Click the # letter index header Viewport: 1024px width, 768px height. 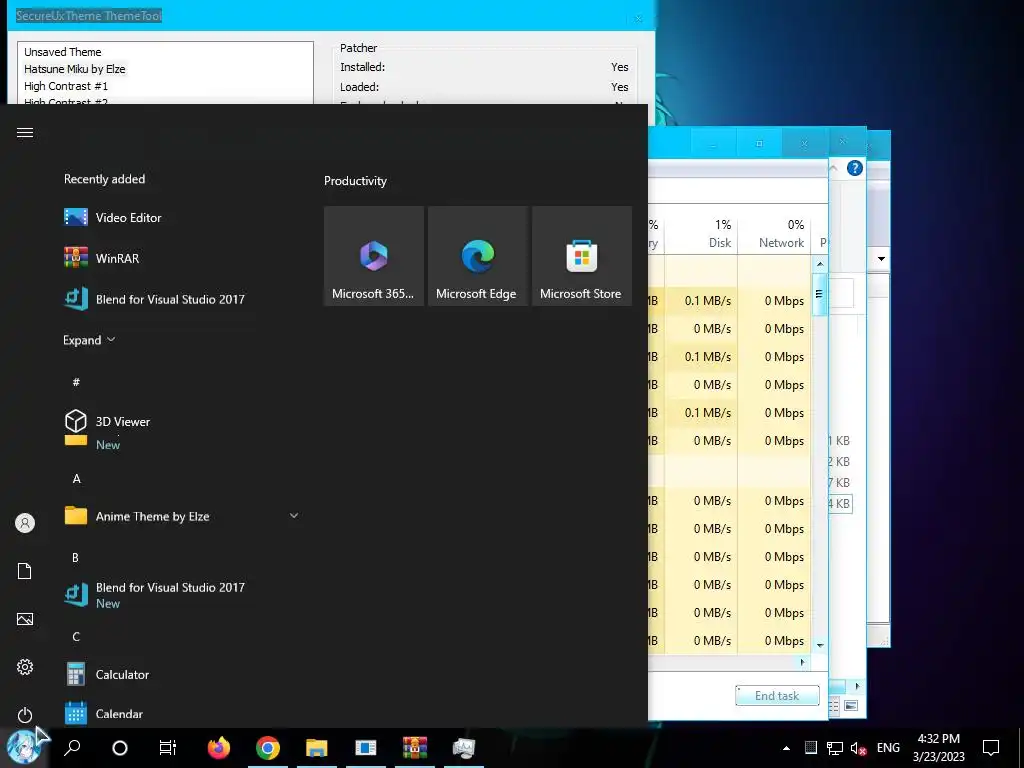(x=76, y=382)
